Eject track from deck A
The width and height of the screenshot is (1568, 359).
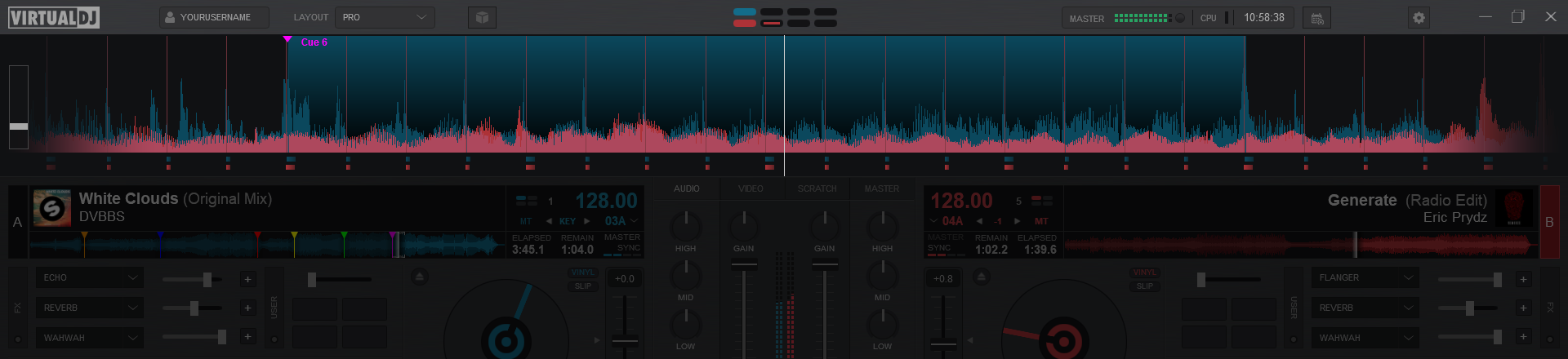[x=419, y=277]
